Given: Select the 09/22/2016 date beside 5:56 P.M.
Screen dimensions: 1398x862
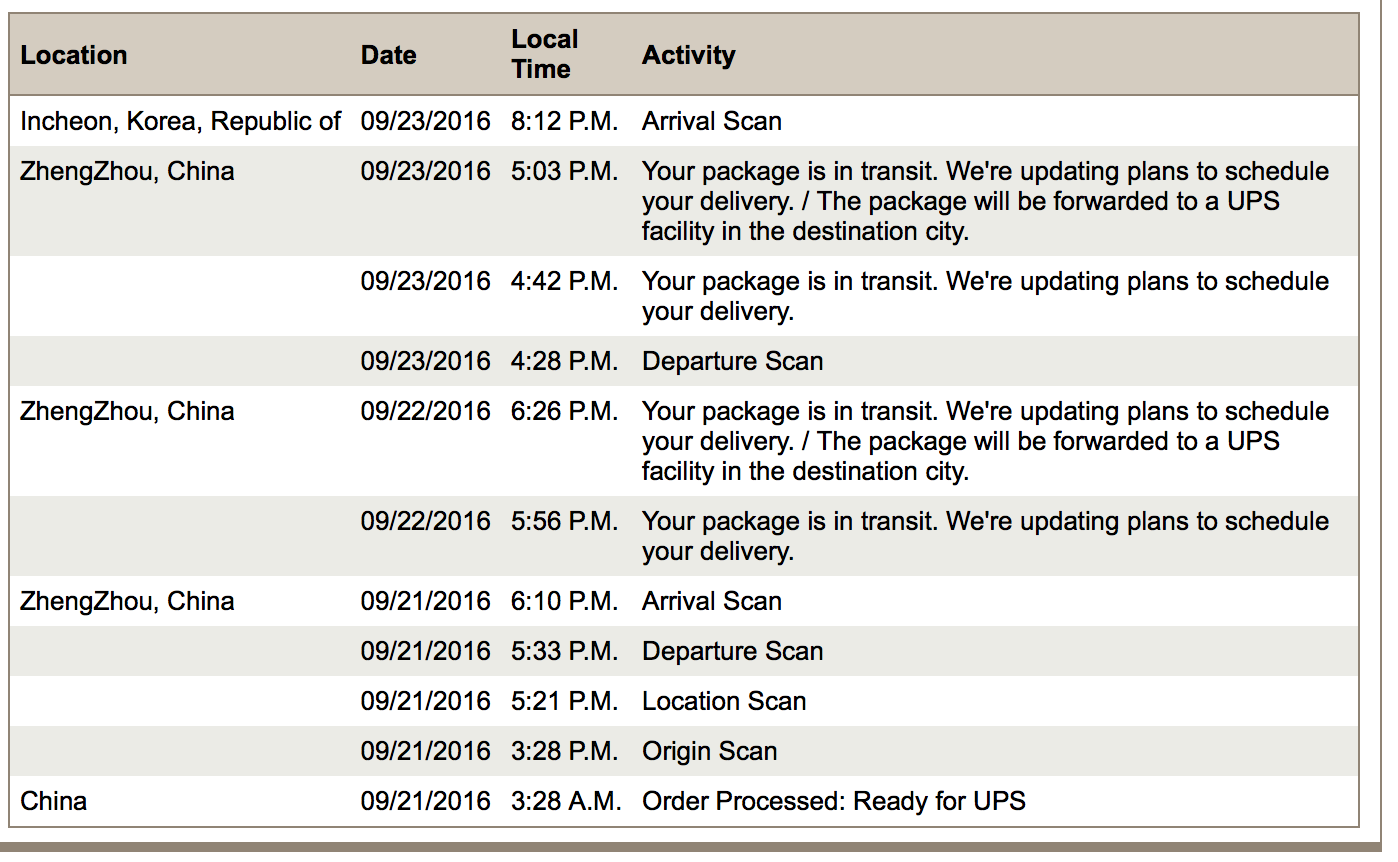Looking at the screenshot, I should point(426,521).
